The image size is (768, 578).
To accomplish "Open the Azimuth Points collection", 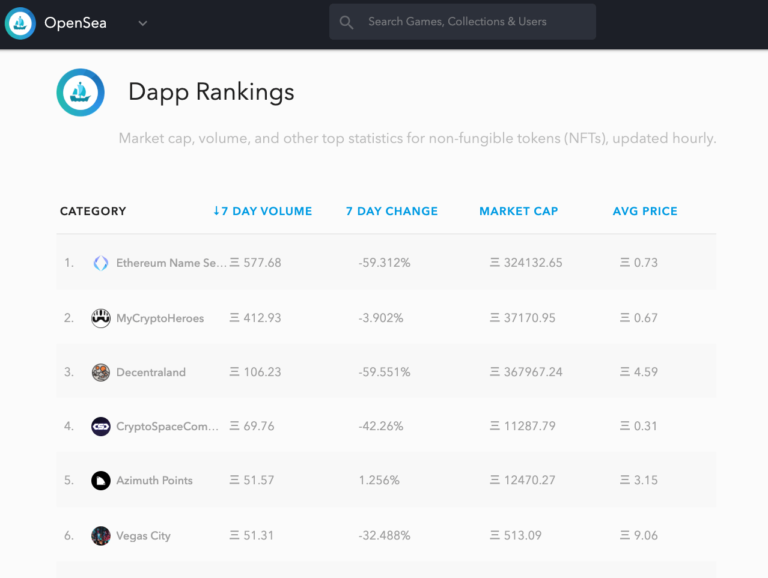I will [154, 481].
